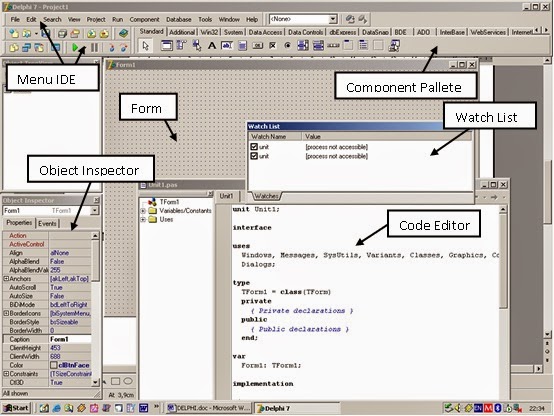Expand the Anchors property

pyautogui.click(x=6, y=279)
